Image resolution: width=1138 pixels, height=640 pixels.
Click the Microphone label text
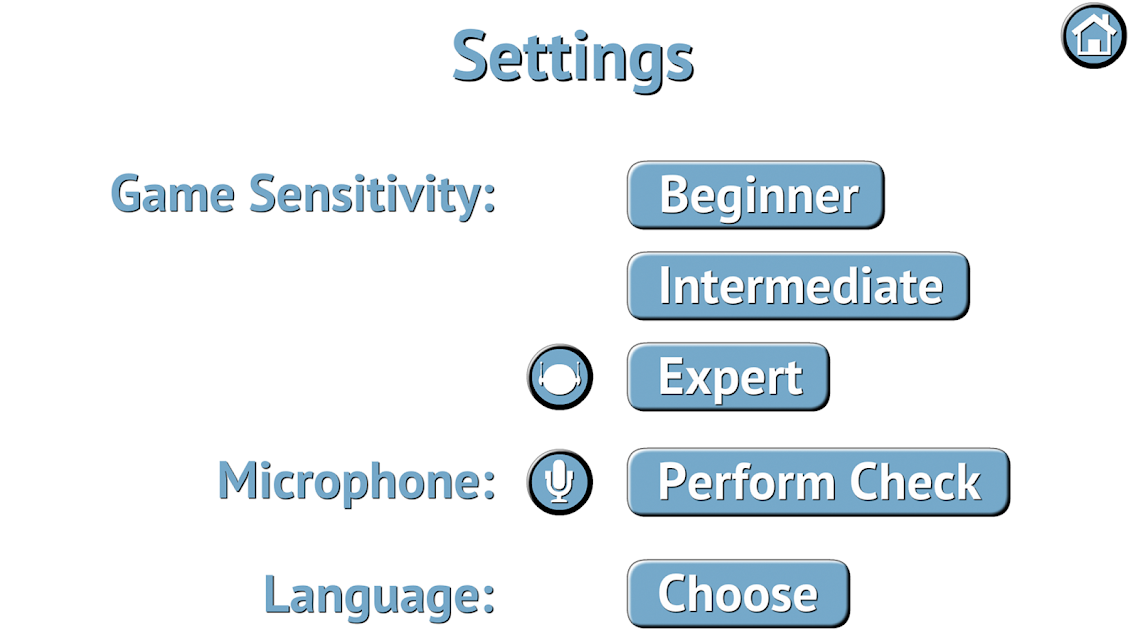click(357, 482)
